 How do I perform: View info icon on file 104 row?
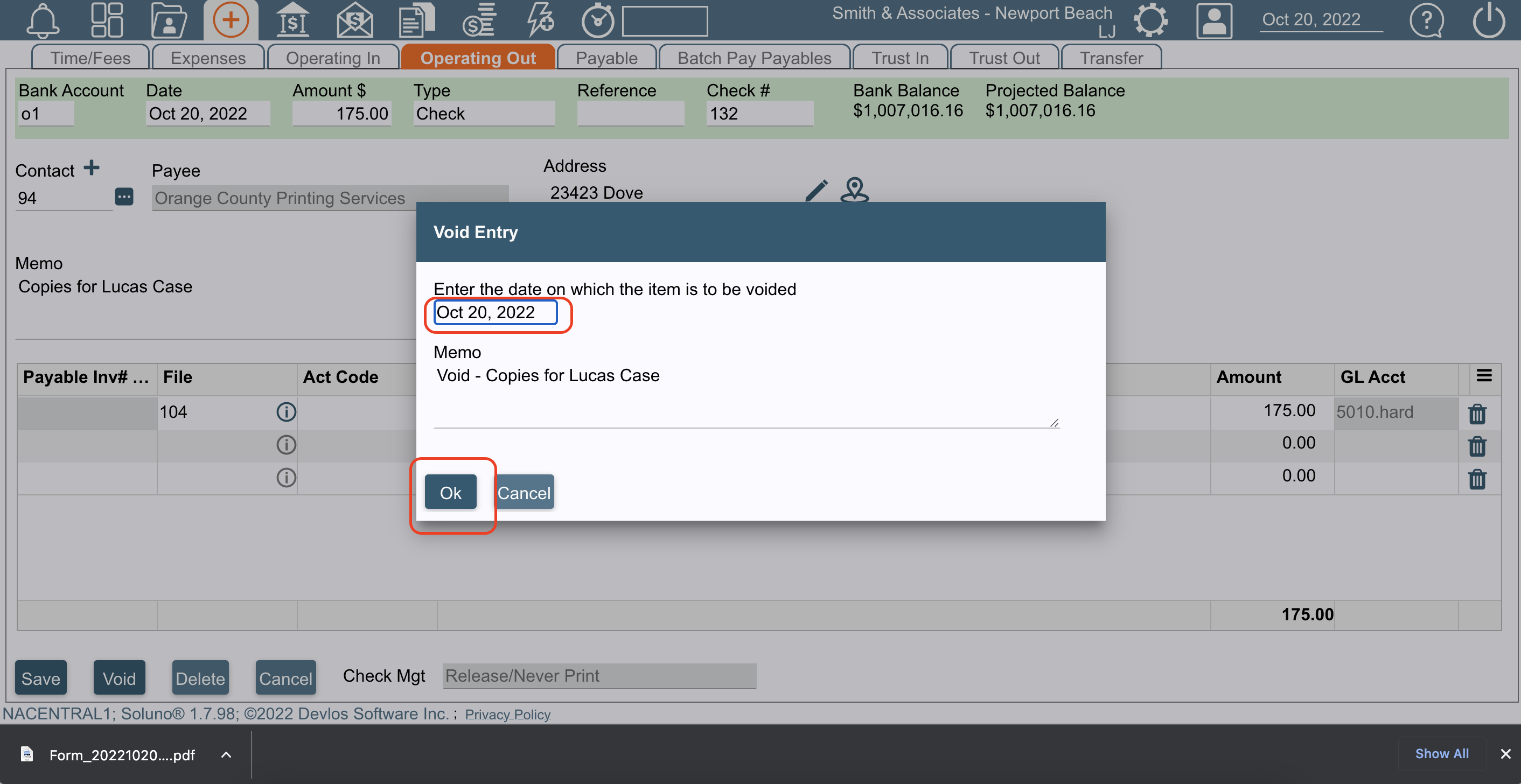(287, 412)
